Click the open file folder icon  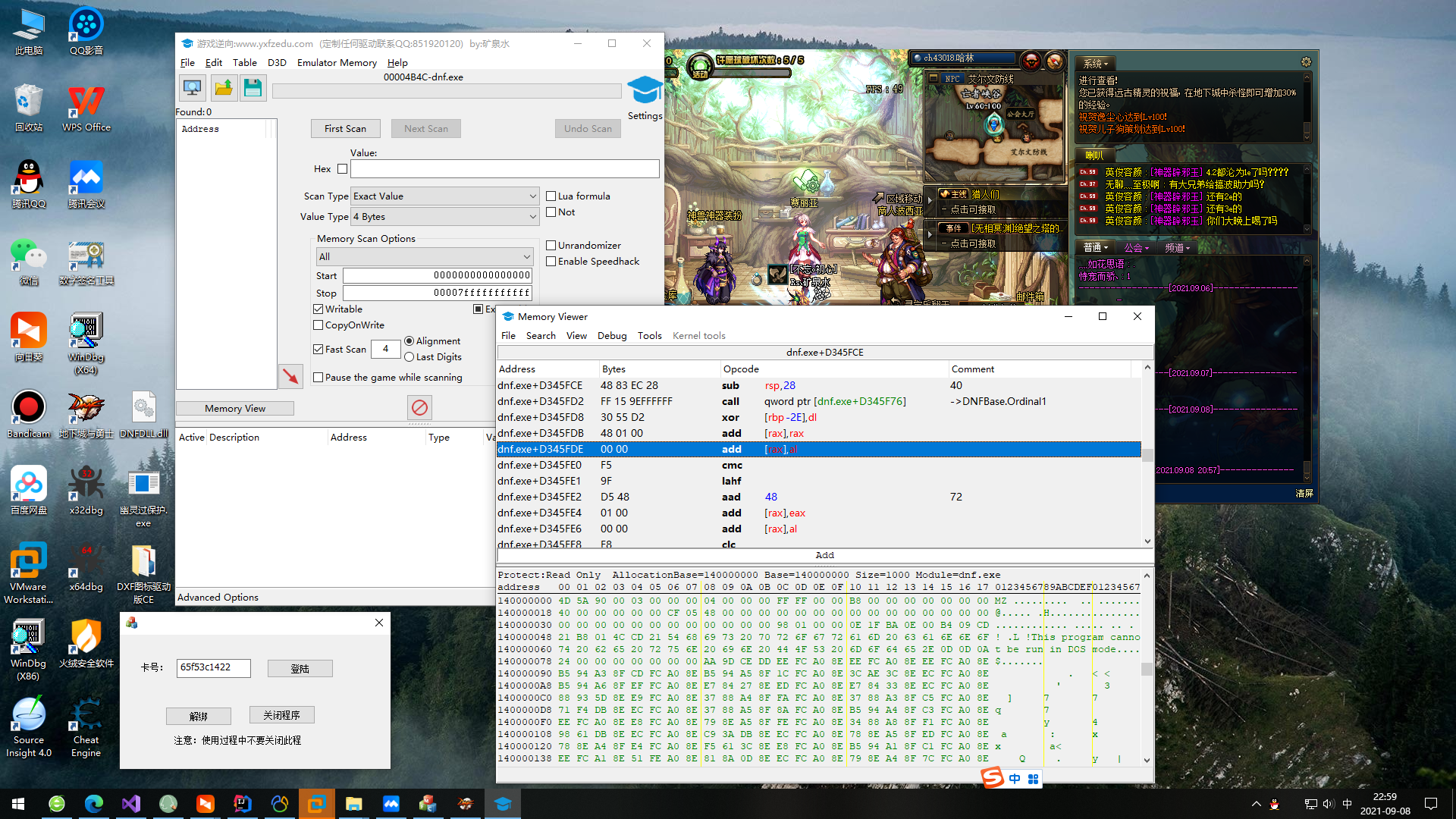pos(223,89)
